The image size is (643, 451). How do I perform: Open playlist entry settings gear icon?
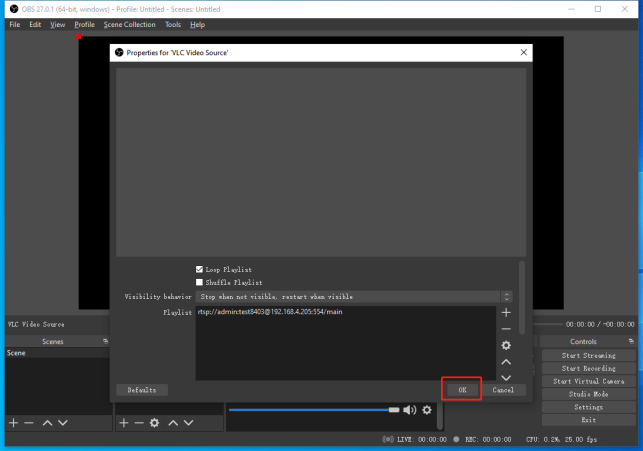click(506, 345)
